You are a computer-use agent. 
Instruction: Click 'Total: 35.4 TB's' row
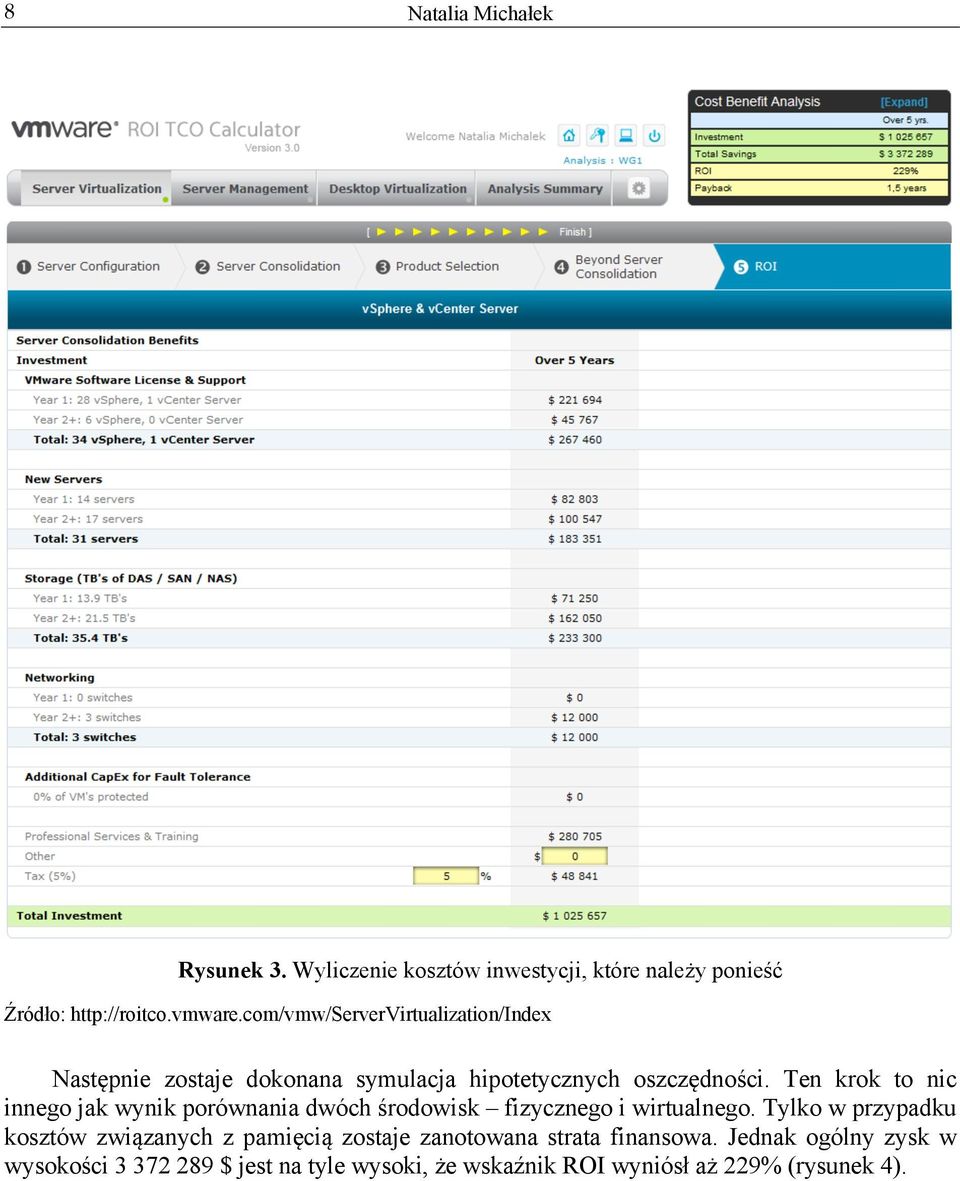(479, 638)
